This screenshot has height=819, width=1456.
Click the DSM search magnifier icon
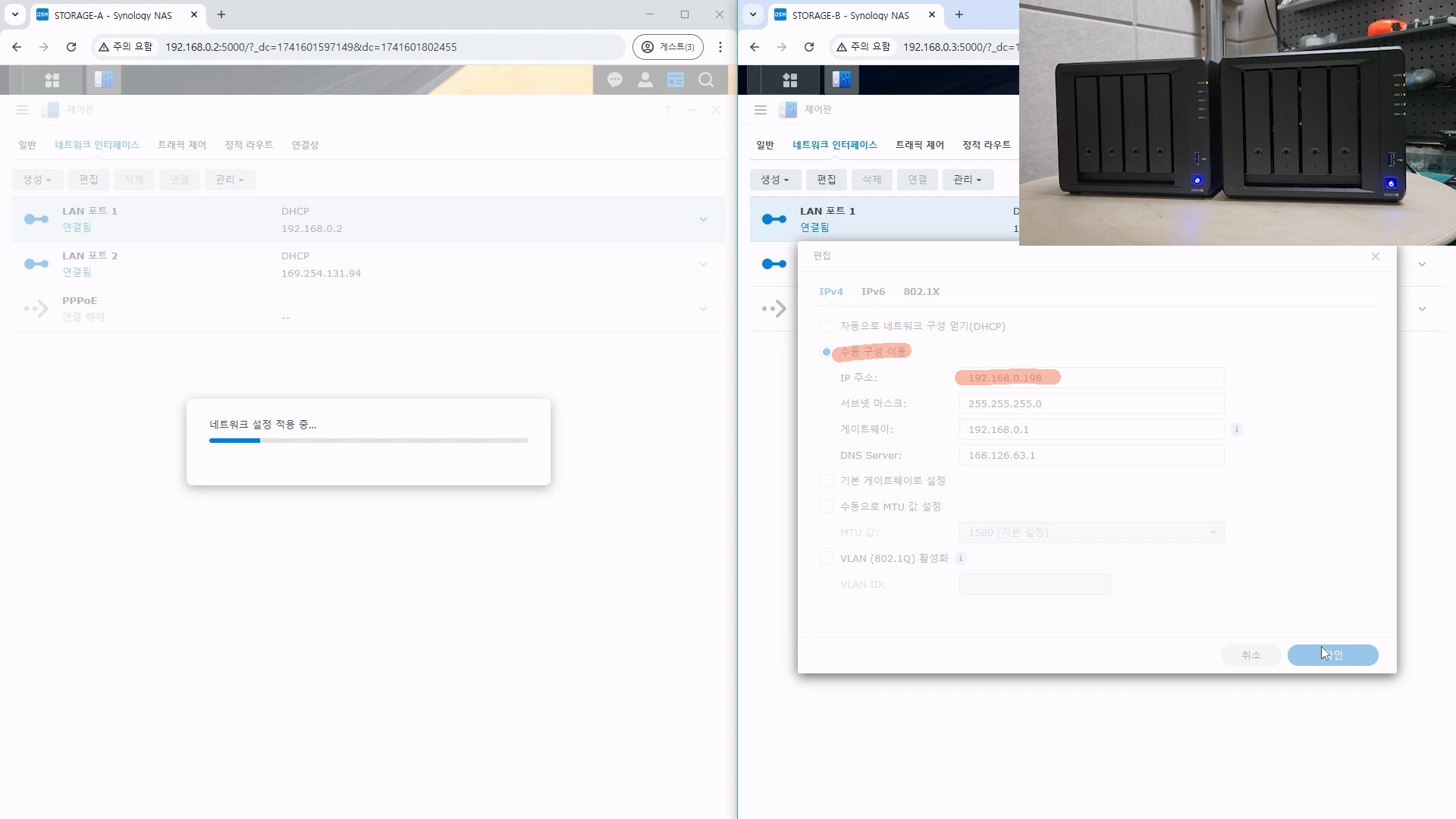[706, 80]
